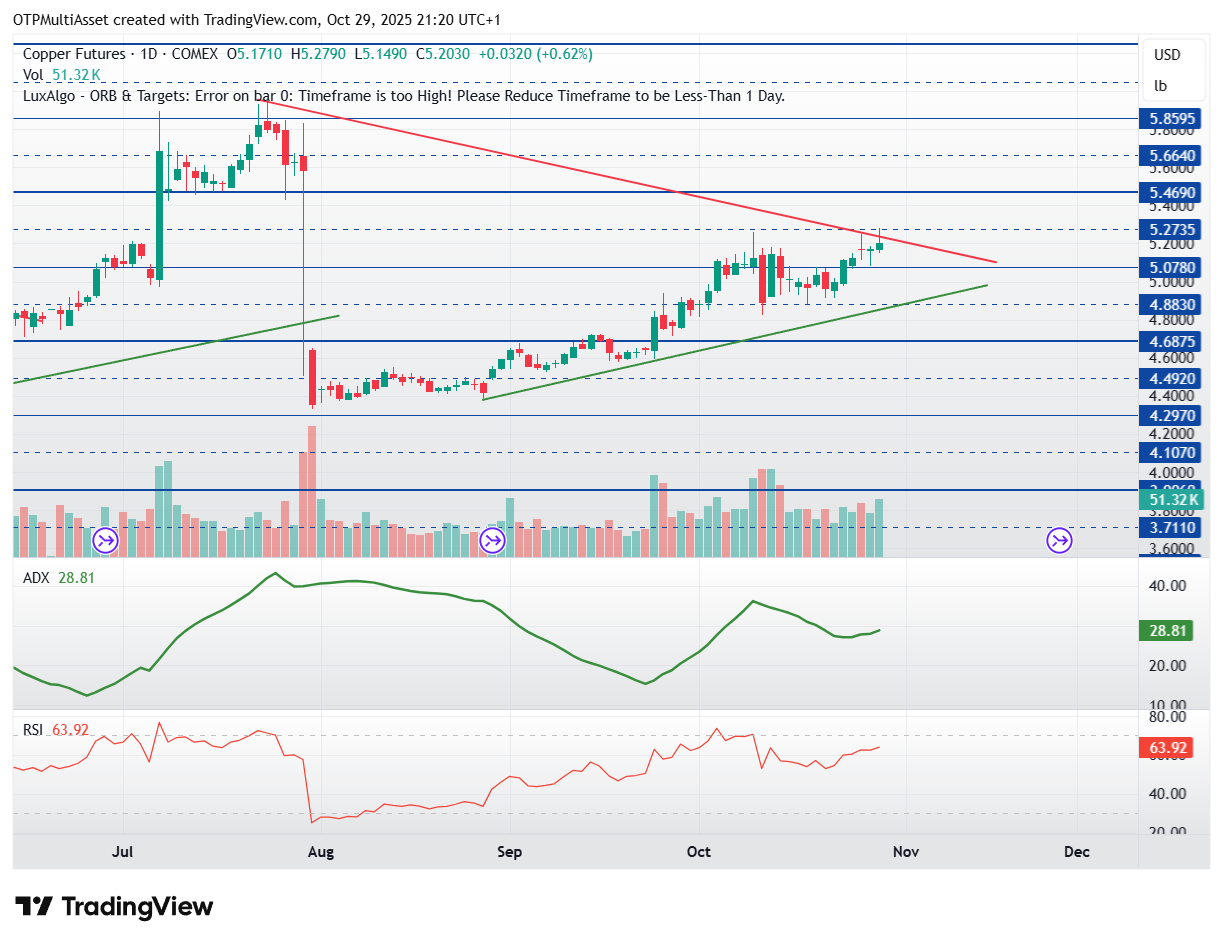Viewport: 1223px width, 944px height.
Task: Click the LuxAlgo ORB & Targets legend
Action: click(404, 96)
